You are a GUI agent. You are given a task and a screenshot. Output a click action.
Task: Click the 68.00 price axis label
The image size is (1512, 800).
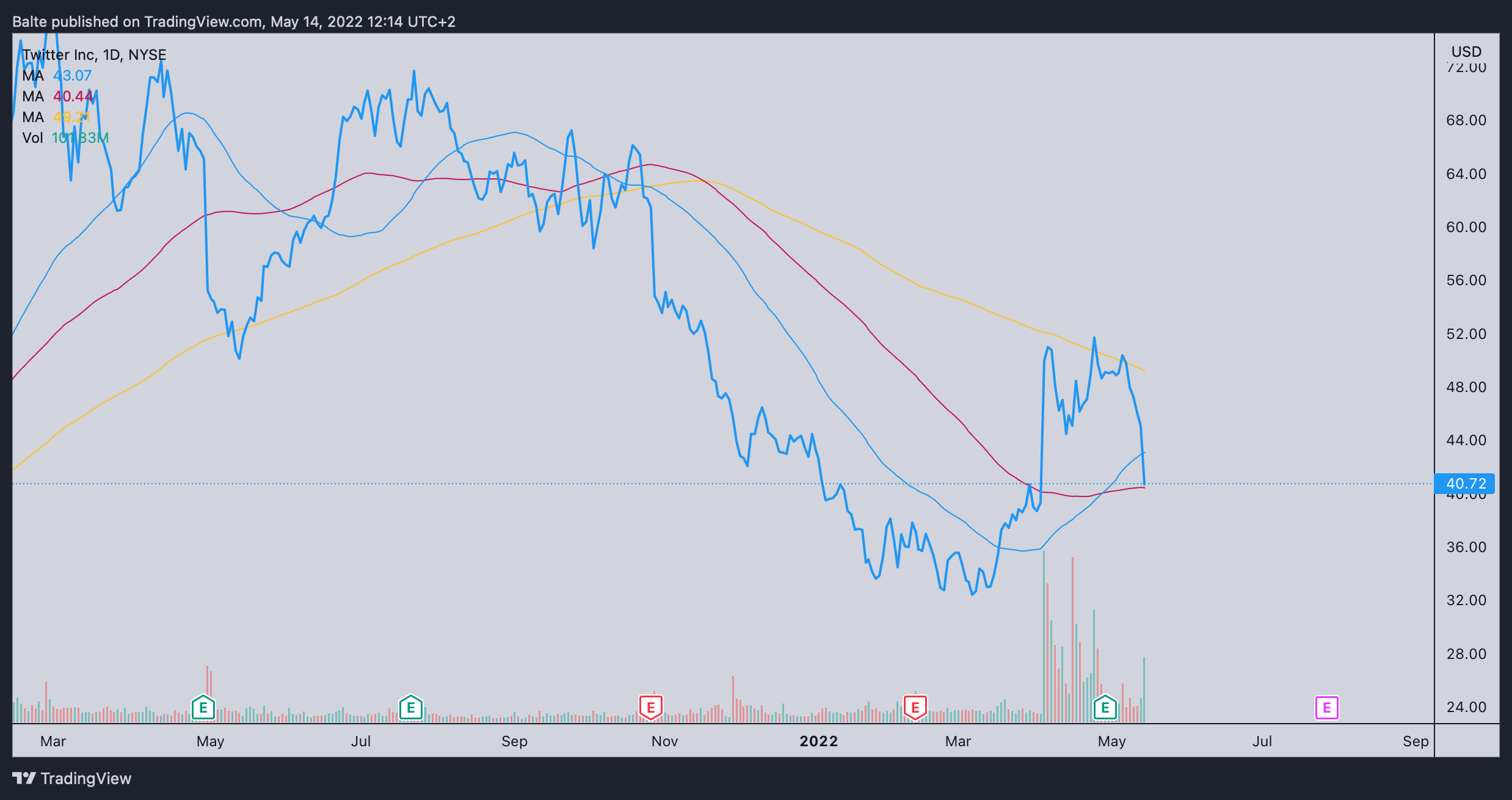pos(1466,120)
